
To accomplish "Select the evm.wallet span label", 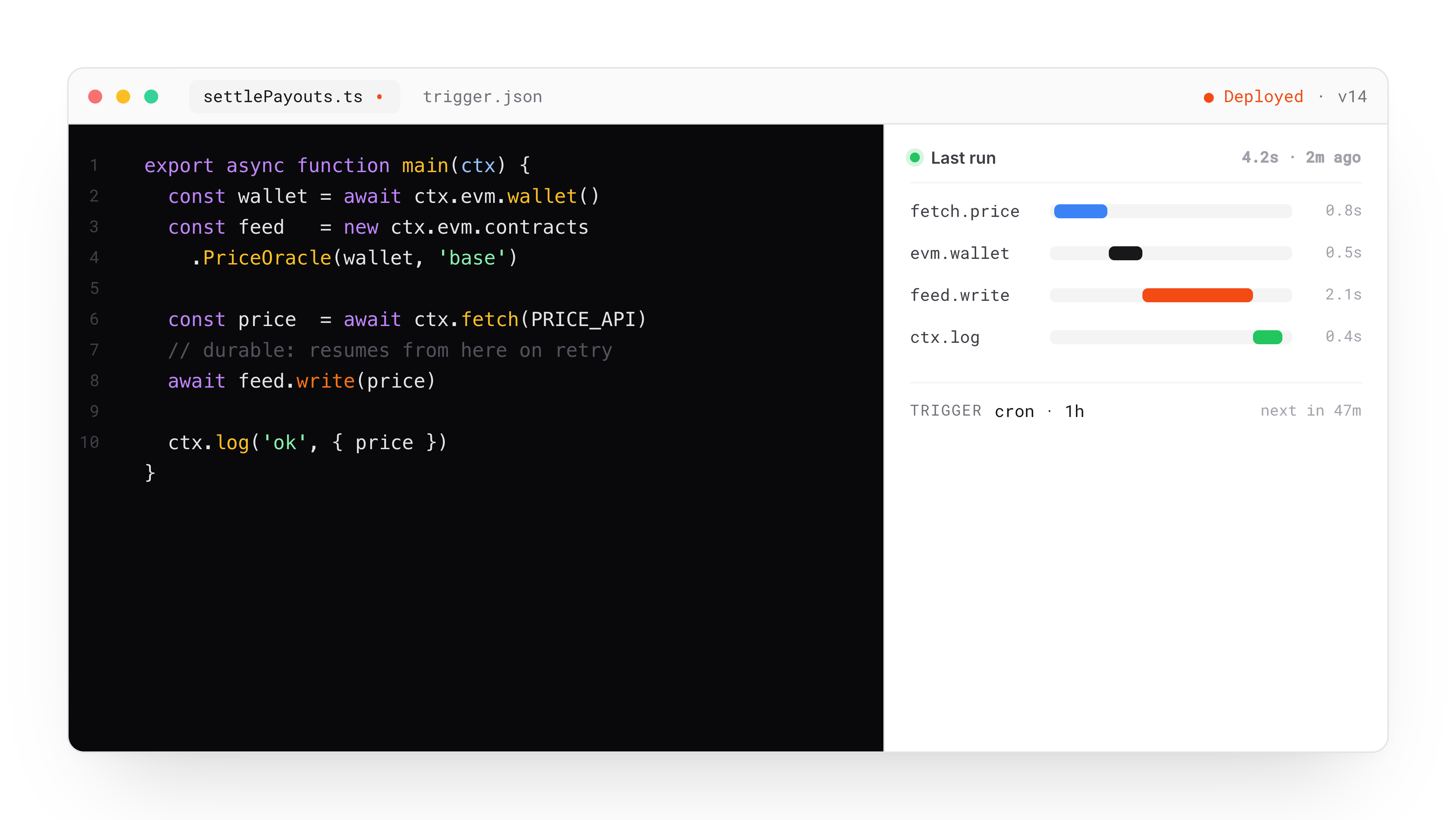I will point(959,253).
